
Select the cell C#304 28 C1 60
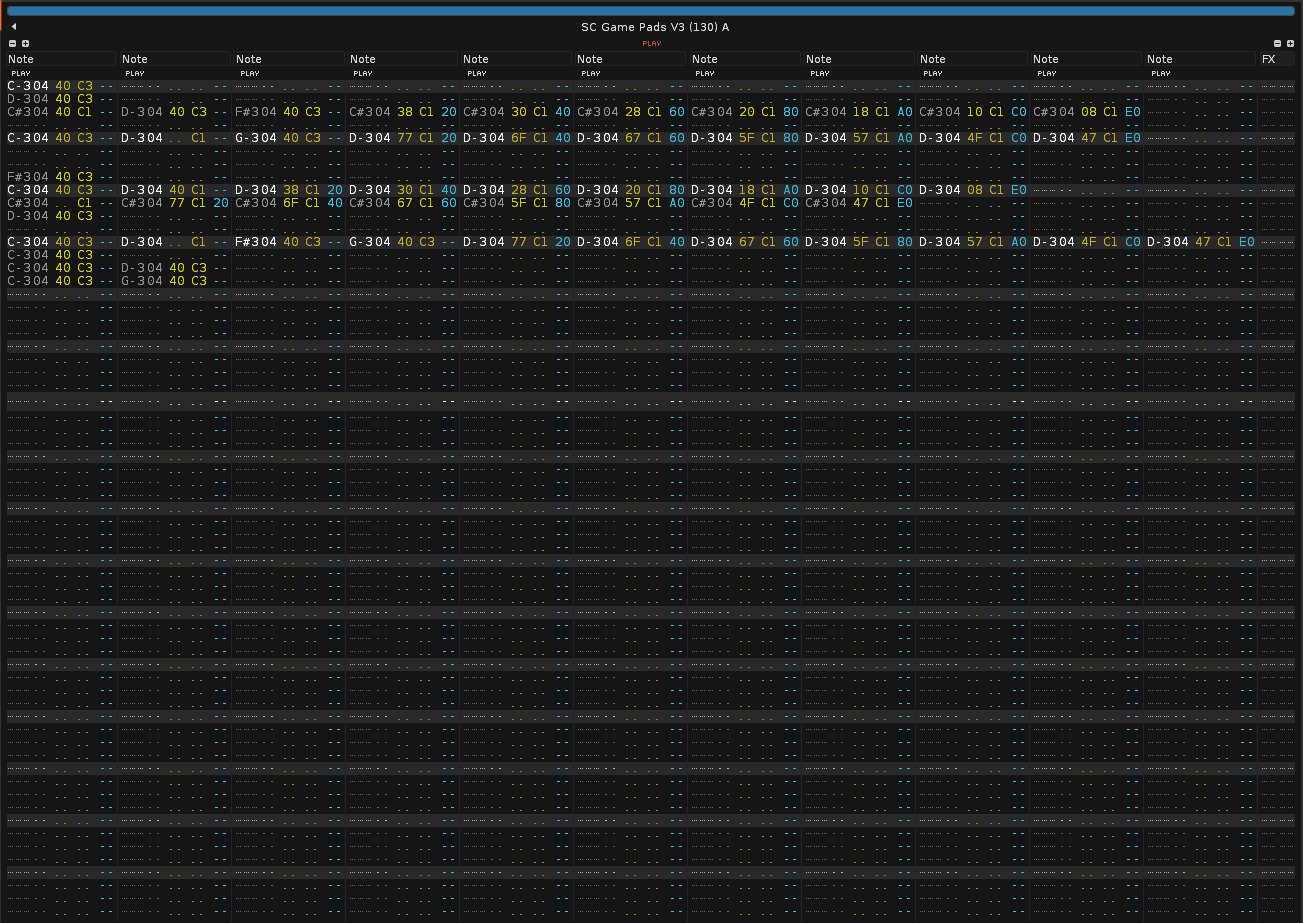(631, 112)
